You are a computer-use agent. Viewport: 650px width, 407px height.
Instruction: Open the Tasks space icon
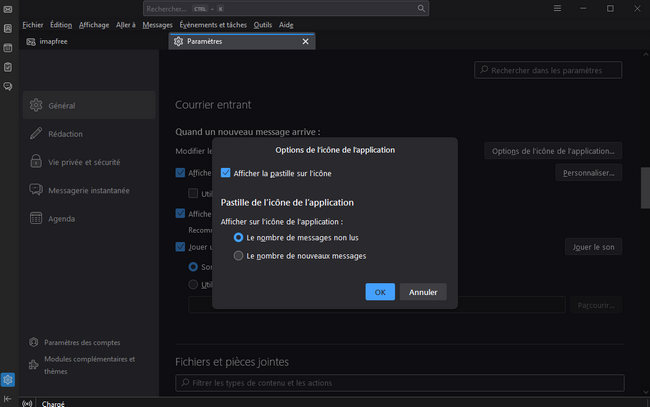[x=8, y=67]
